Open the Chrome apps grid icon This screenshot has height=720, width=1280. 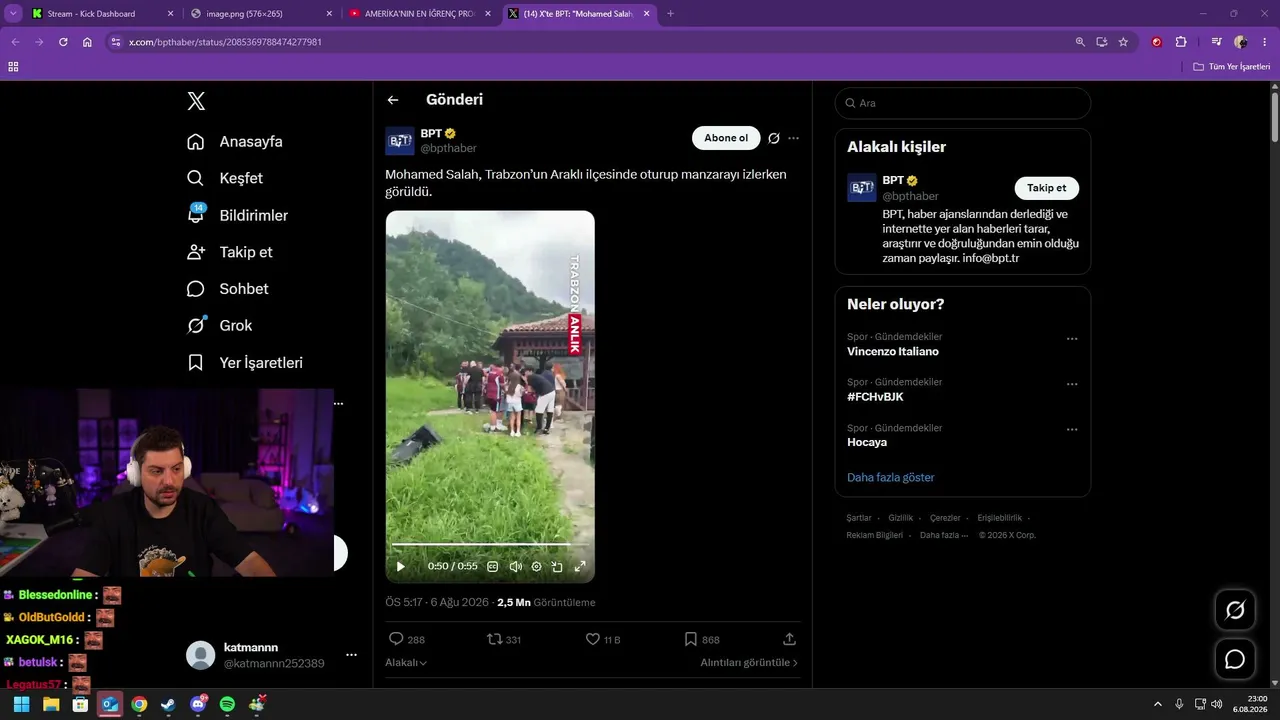13,67
